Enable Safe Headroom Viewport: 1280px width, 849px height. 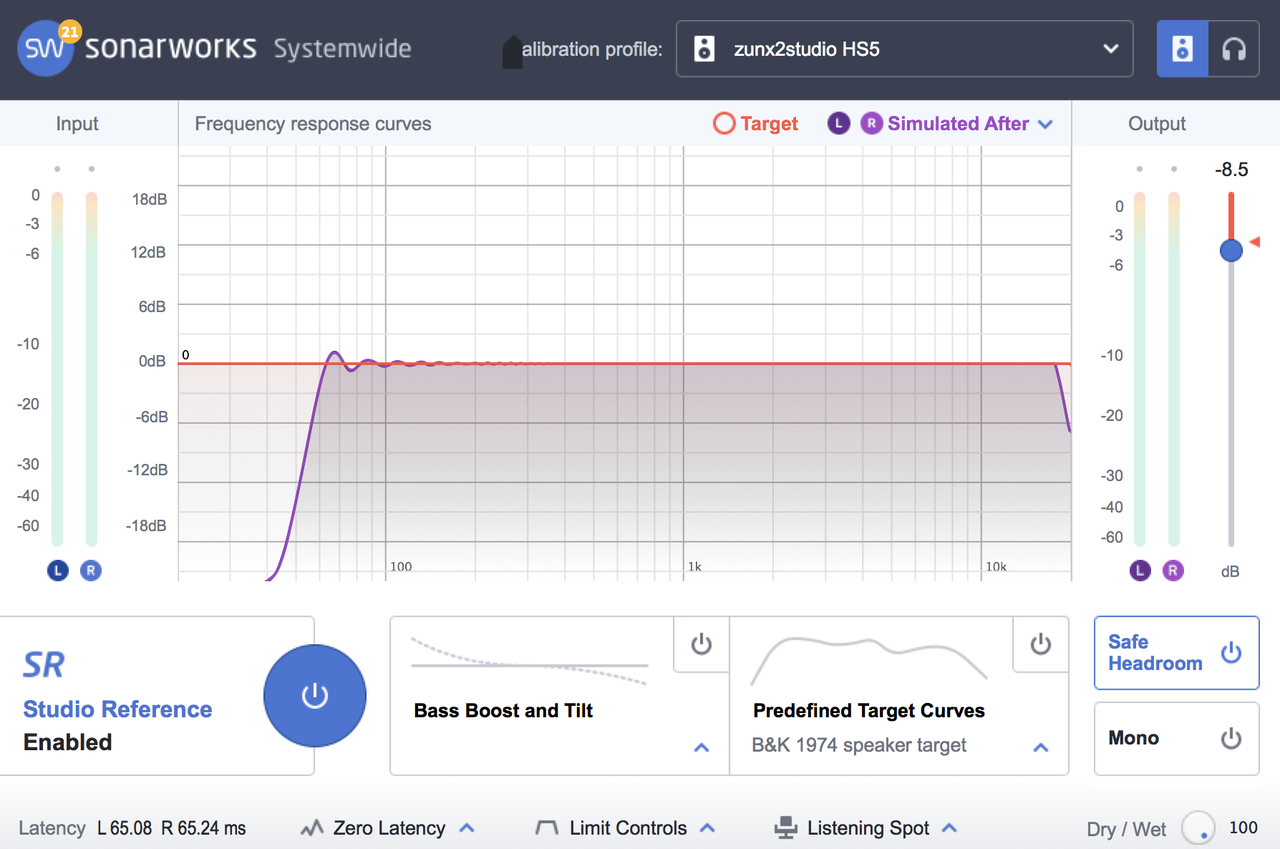coord(1176,653)
